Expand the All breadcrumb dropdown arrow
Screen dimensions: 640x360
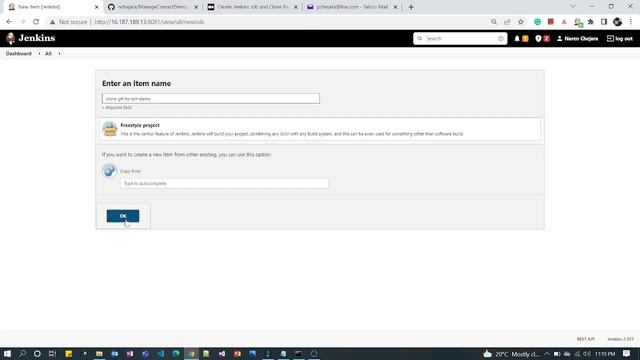(59, 53)
